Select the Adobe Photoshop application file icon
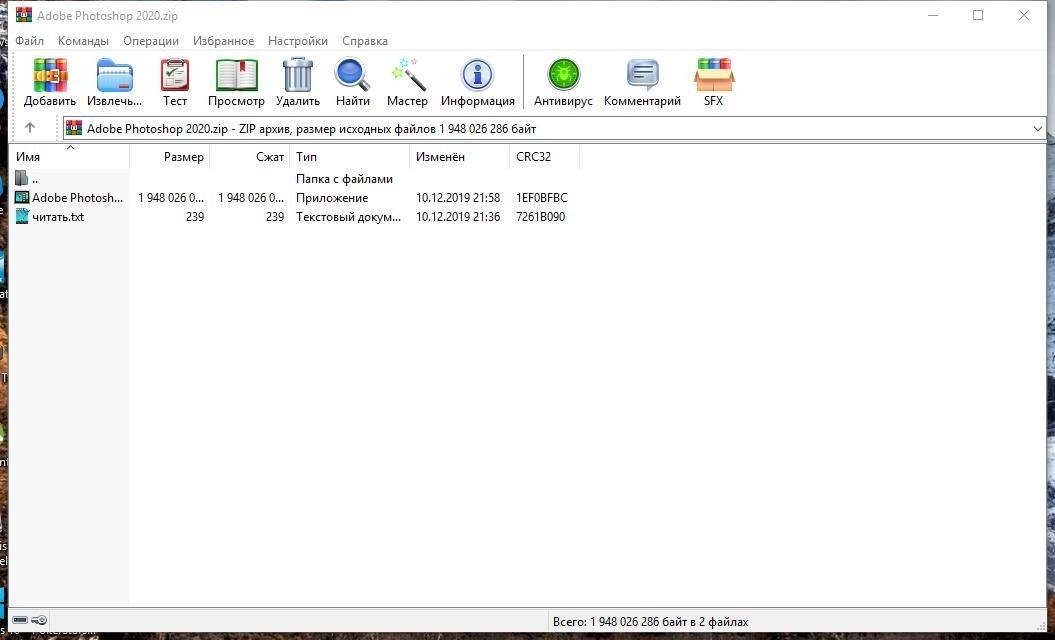Viewport: 1055px width, 640px height. click(22, 197)
